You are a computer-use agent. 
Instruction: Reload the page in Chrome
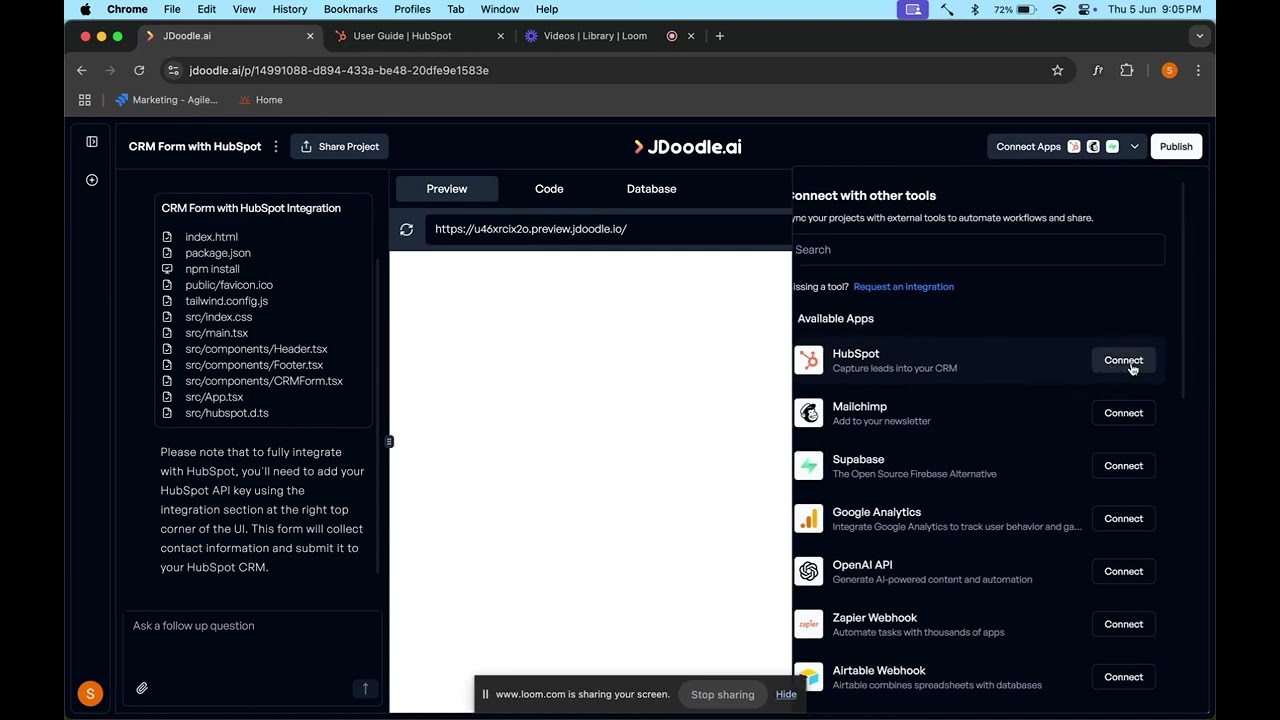pyautogui.click(x=139, y=70)
